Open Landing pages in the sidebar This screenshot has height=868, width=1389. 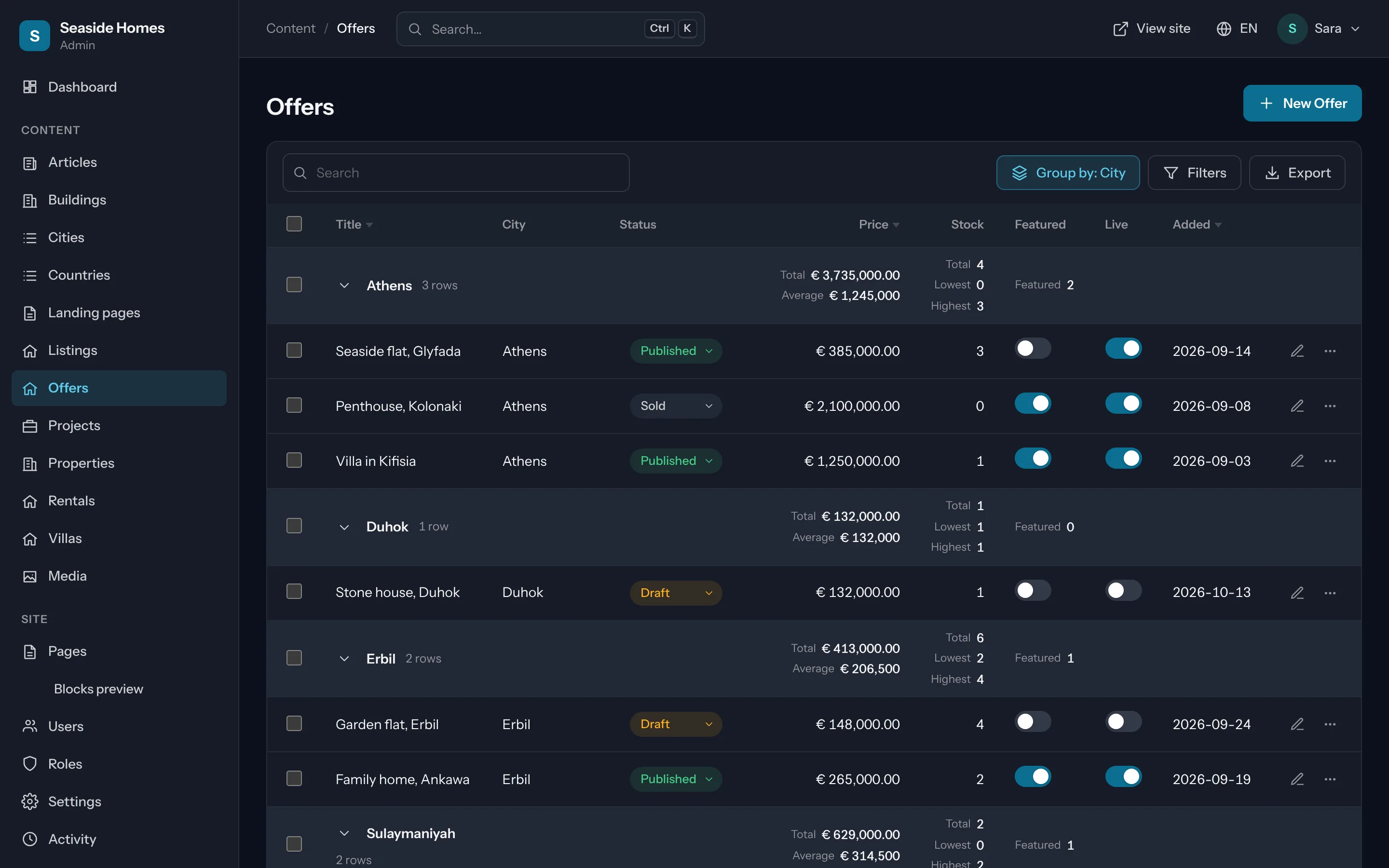click(x=119, y=313)
